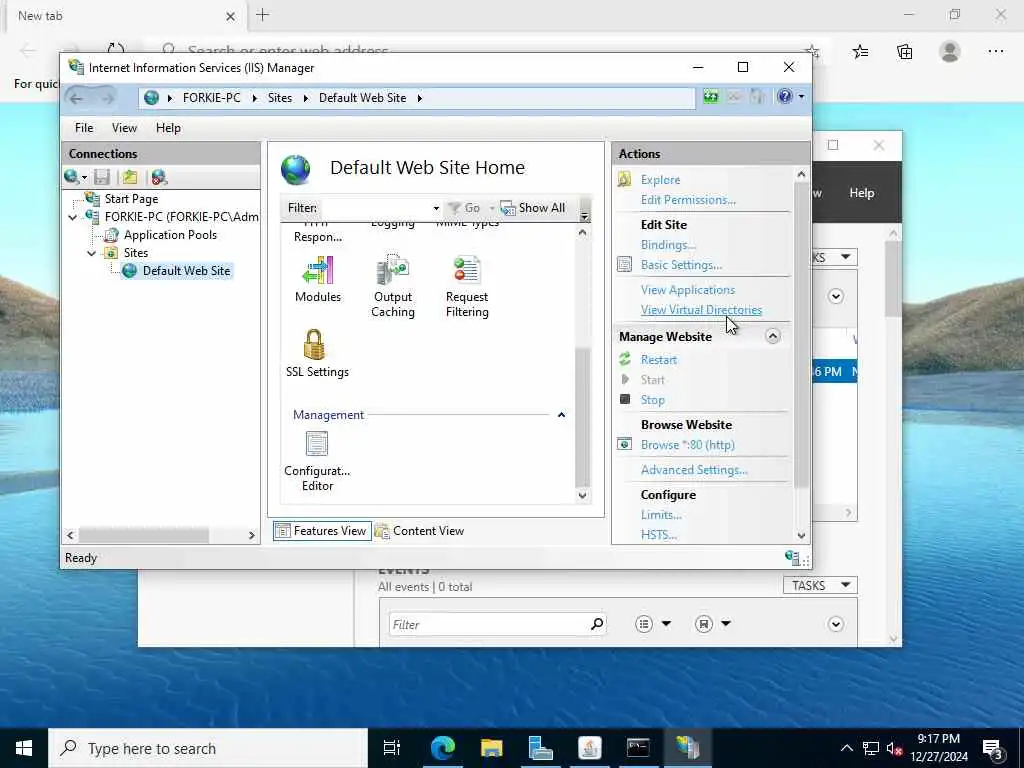Click the Explore folder icon in Actions
The image size is (1024, 768).
tap(624, 179)
